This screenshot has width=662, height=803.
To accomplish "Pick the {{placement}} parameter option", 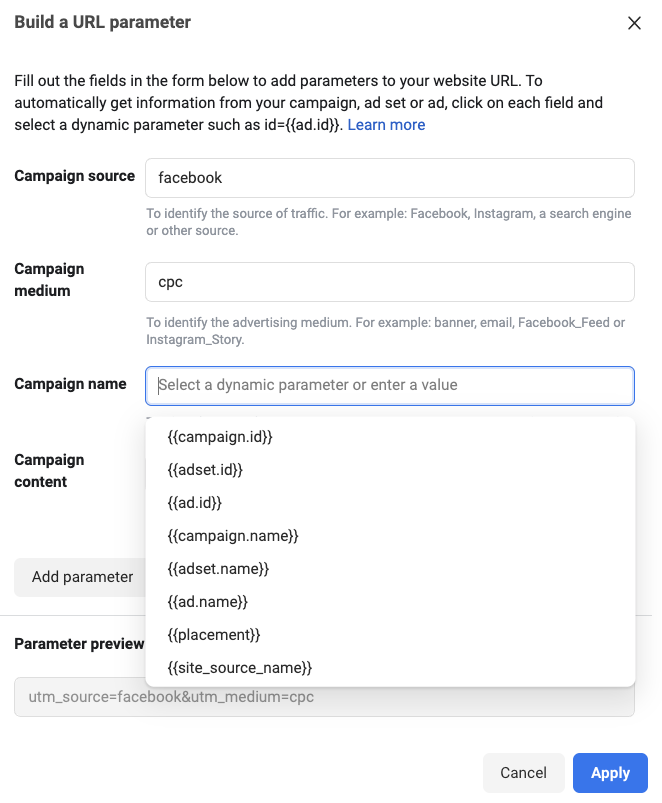I will pos(390,635).
